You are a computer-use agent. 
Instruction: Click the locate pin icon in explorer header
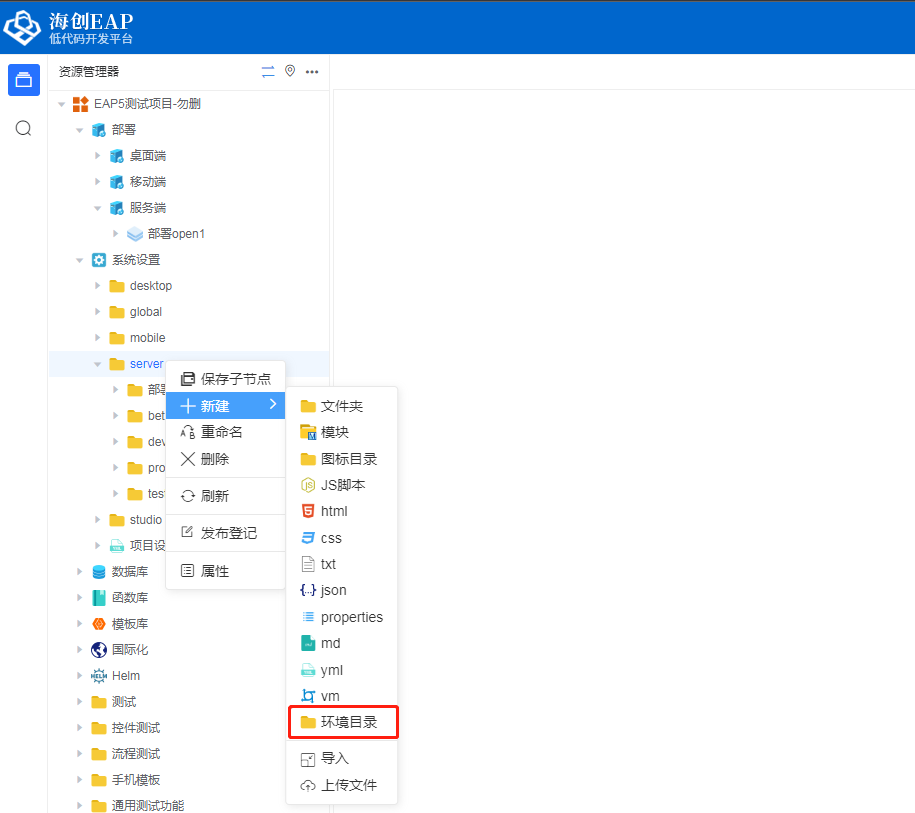tap(290, 72)
